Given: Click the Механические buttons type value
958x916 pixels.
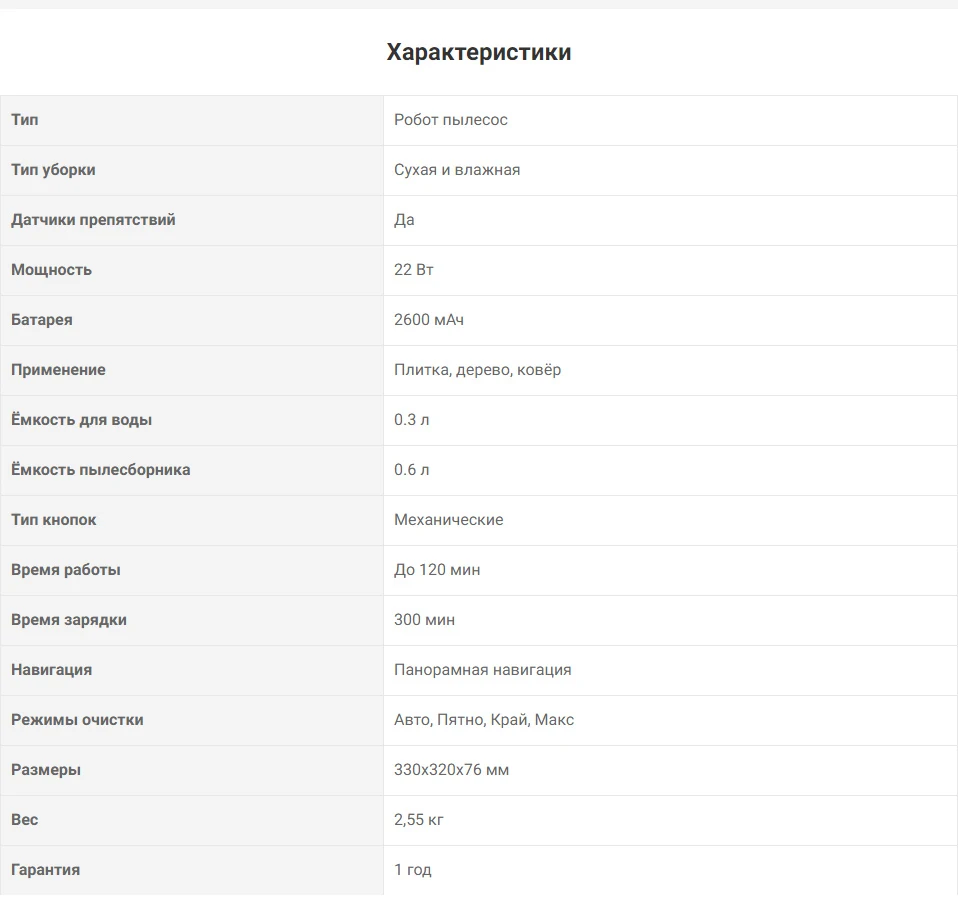Looking at the screenshot, I should click(449, 520).
